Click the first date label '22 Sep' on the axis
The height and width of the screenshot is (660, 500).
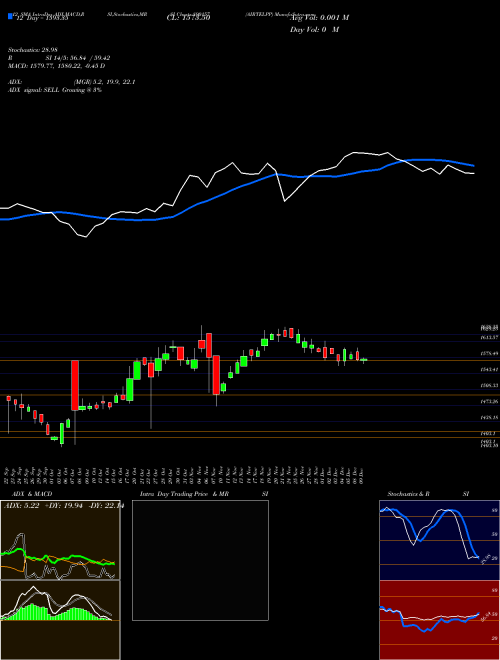tap(8, 474)
